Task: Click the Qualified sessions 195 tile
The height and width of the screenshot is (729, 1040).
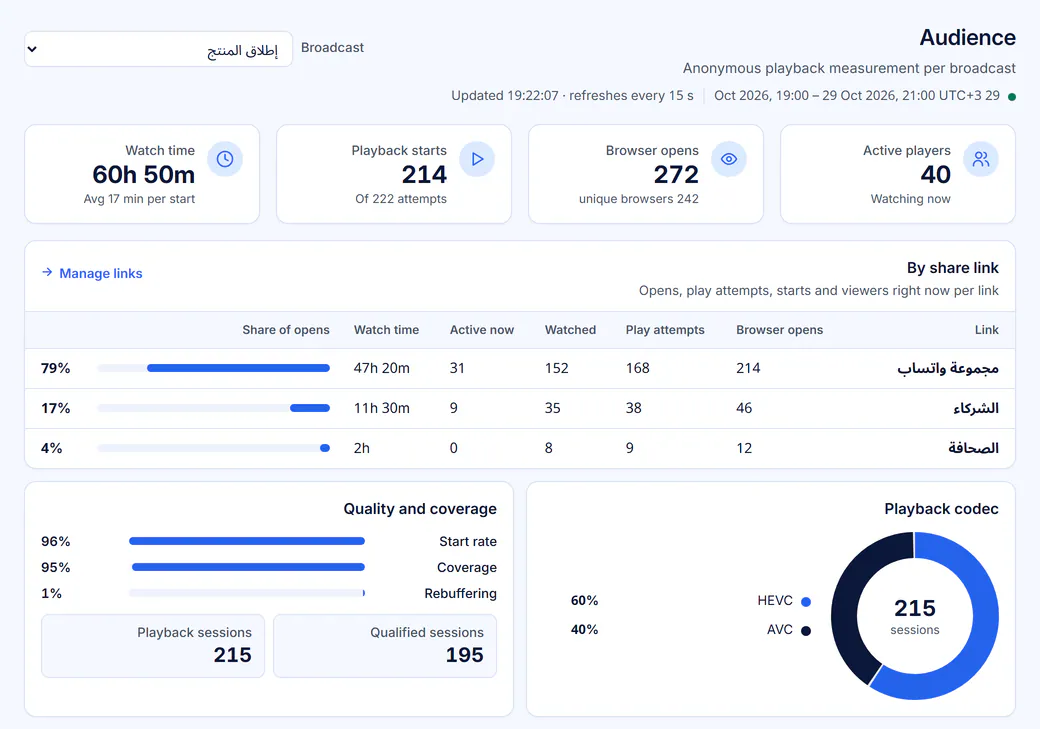Action: pyautogui.click(x=385, y=646)
